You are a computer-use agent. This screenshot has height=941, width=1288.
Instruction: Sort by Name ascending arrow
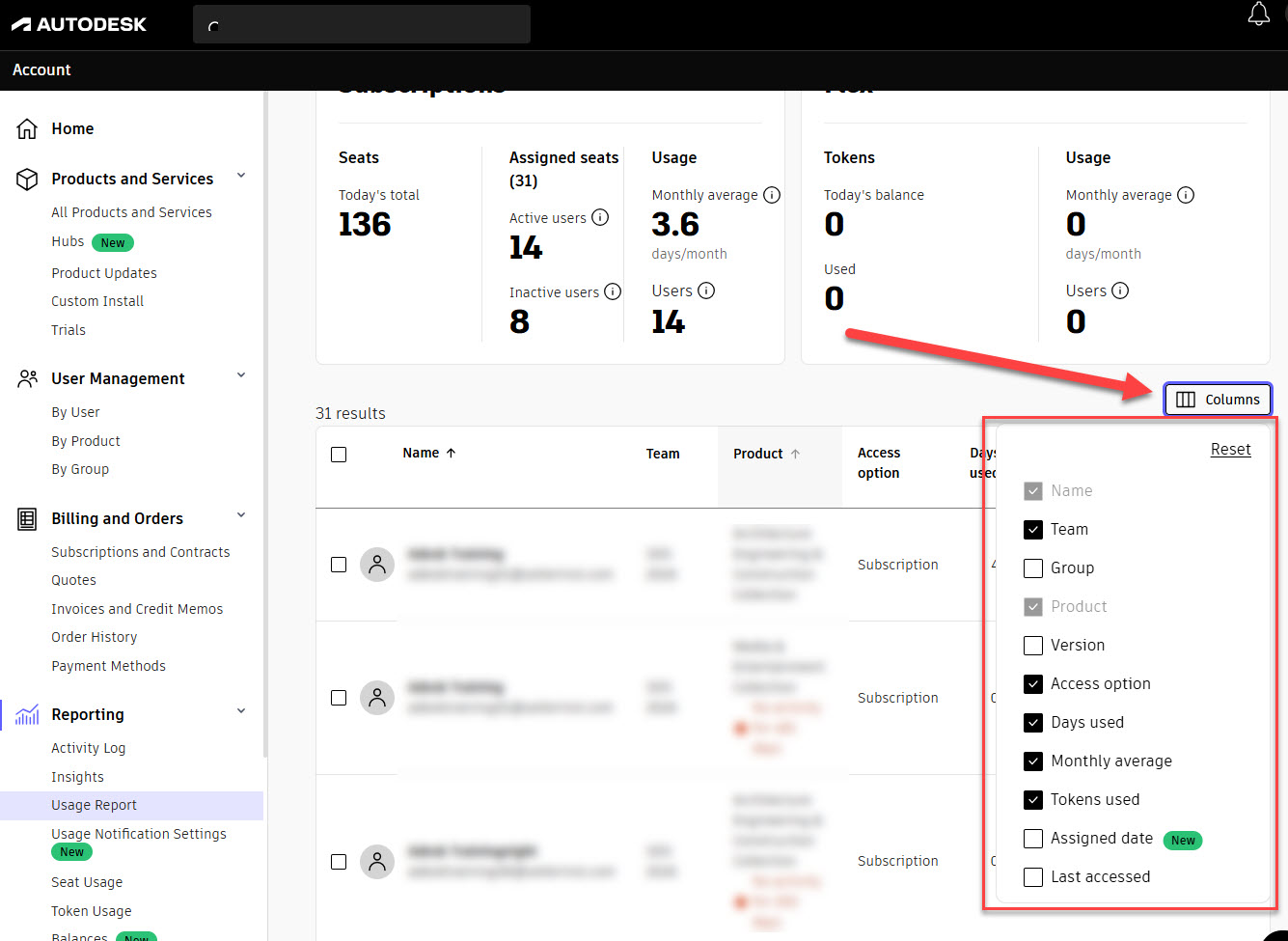coord(451,453)
